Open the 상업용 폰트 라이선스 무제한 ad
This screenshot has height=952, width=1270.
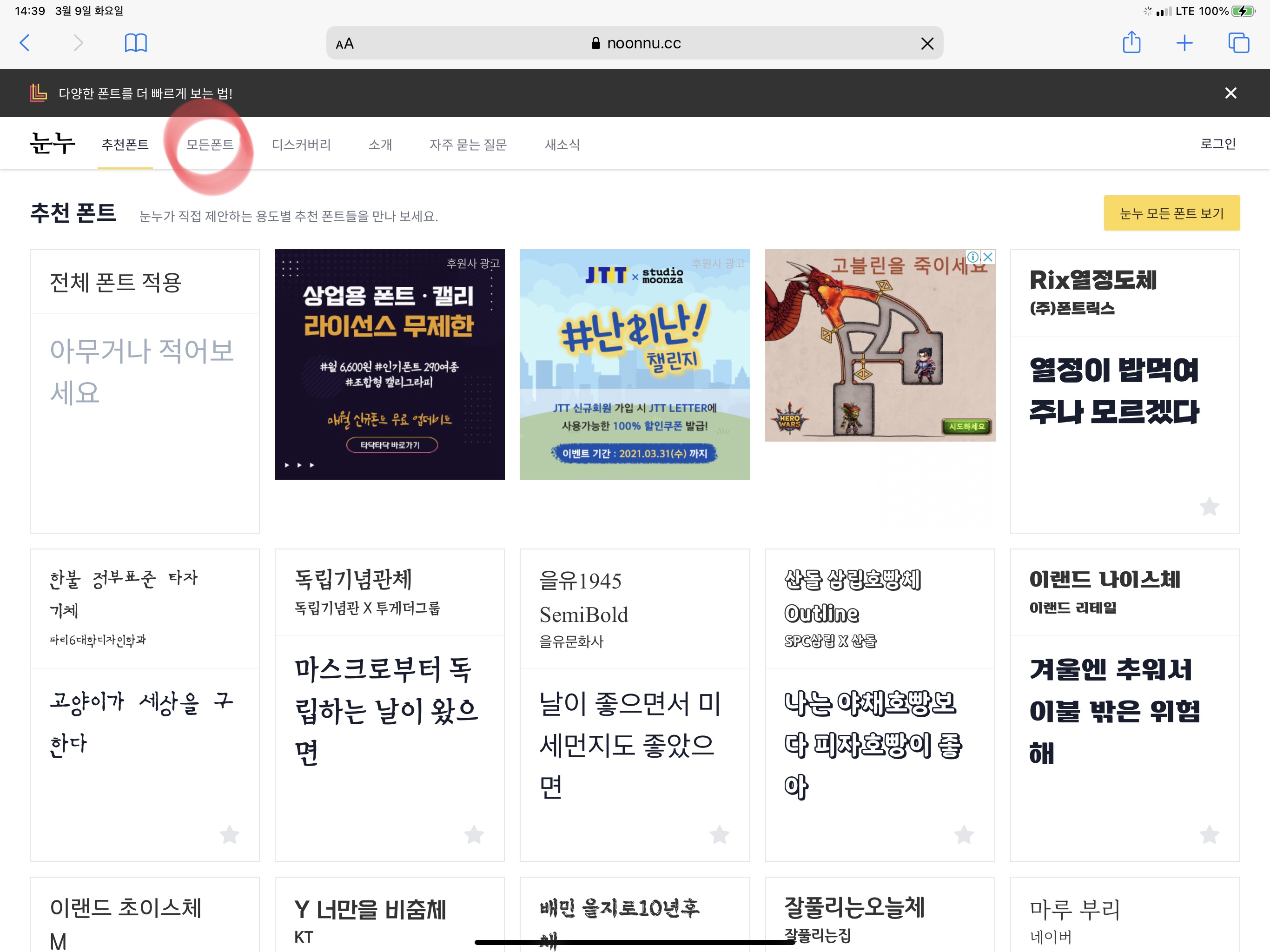[x=389, y=364]
